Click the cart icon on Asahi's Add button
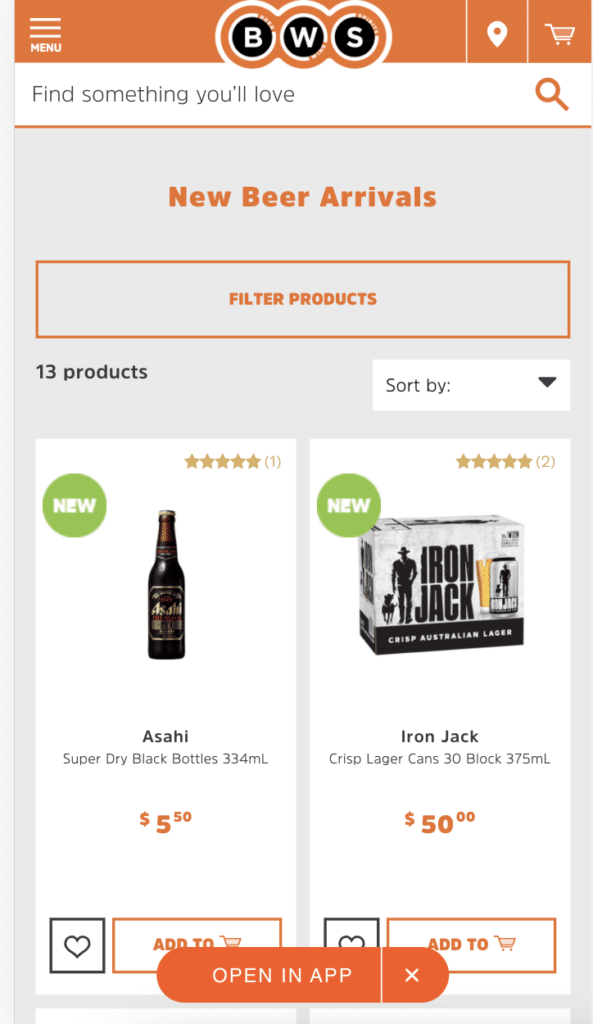 pos(230,944)
